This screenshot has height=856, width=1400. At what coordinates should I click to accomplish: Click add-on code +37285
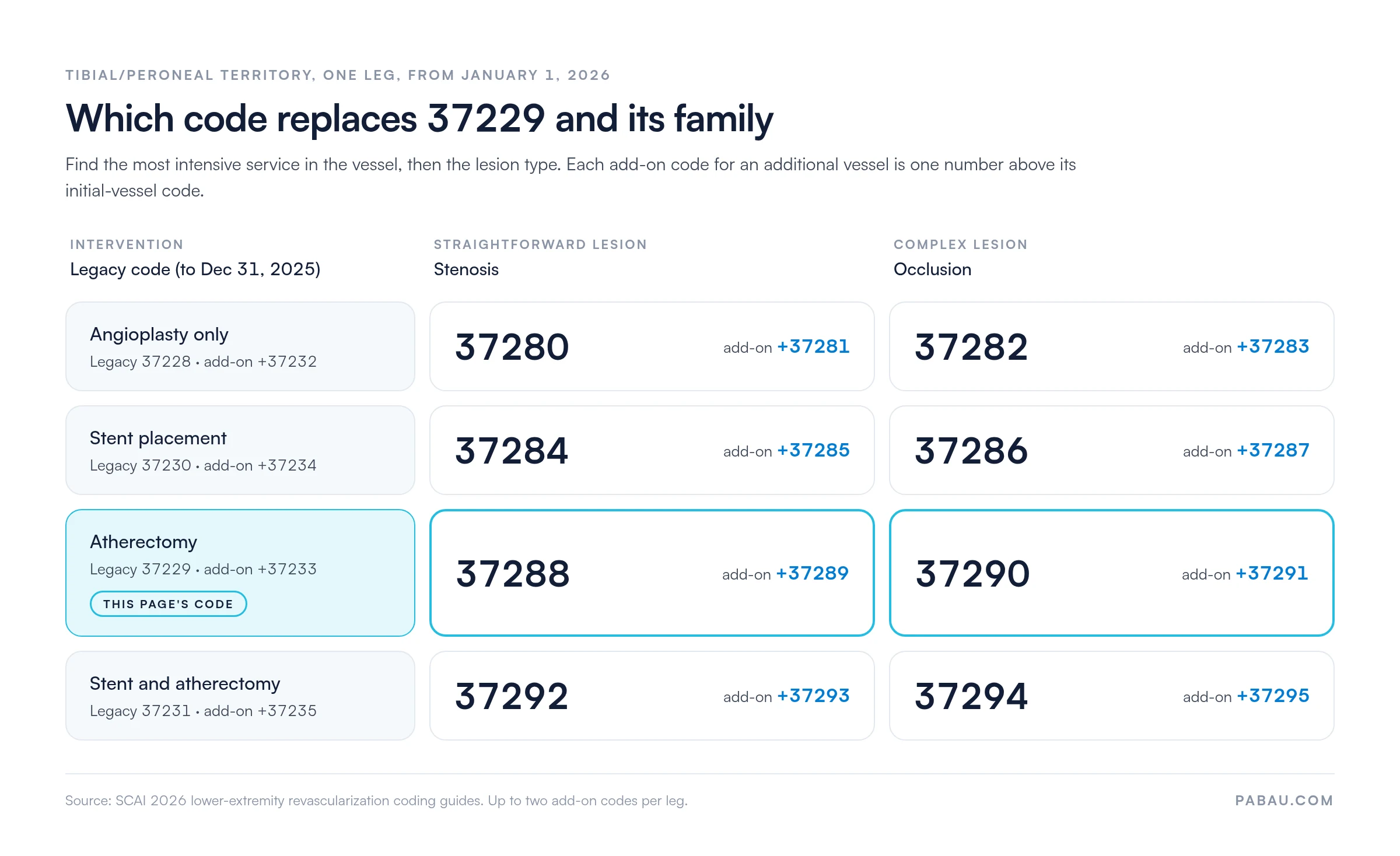[x=813, y=450]
